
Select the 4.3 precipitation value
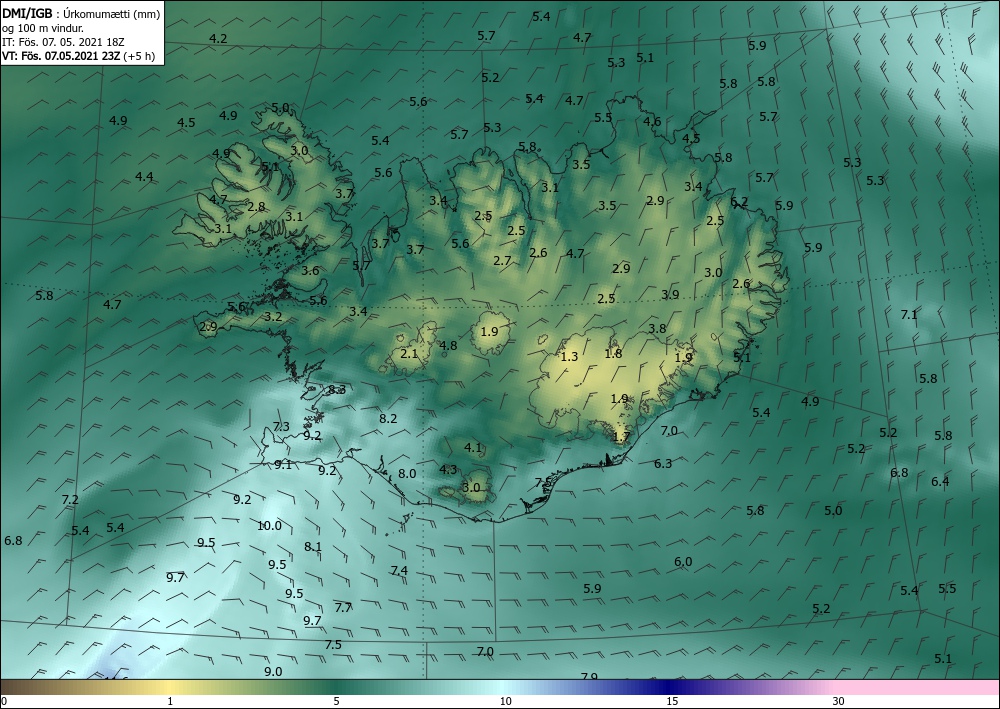click(x=448, y=470)
